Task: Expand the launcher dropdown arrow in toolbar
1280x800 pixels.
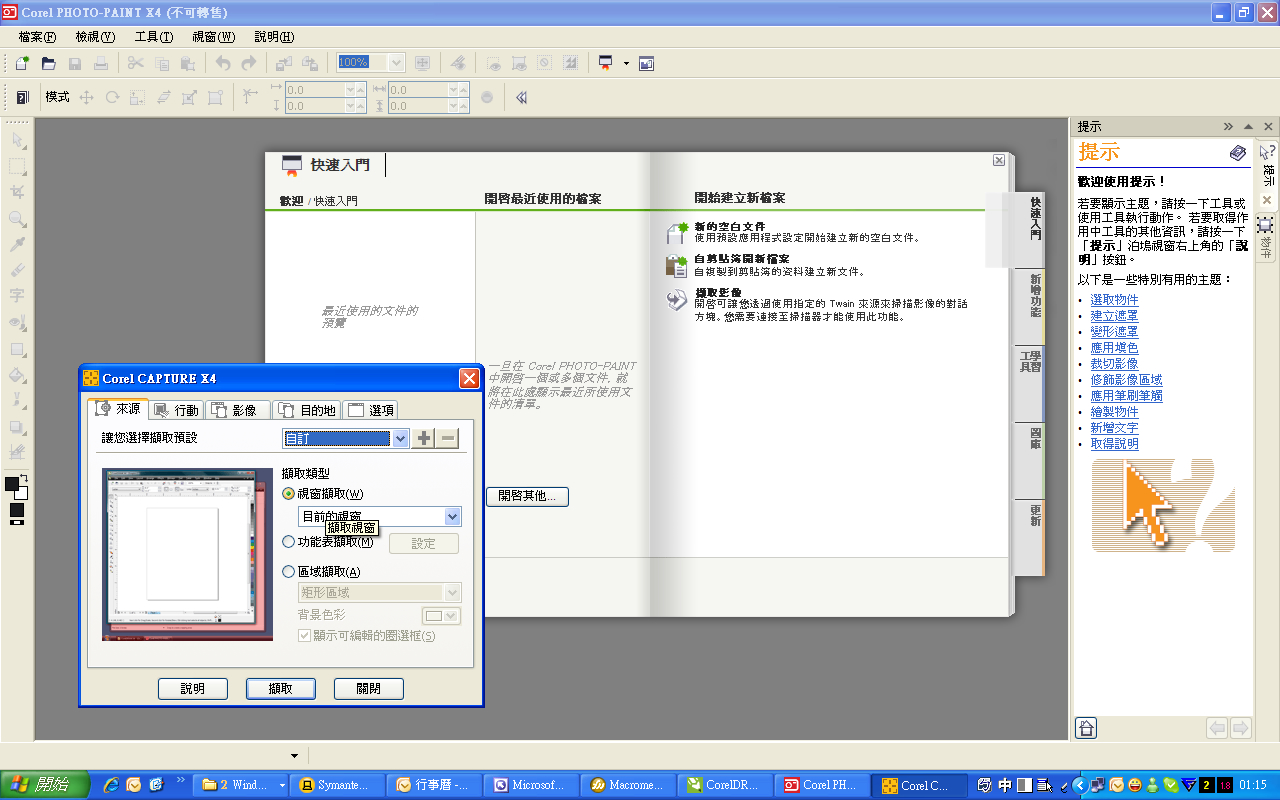Action: click(626, 63)
